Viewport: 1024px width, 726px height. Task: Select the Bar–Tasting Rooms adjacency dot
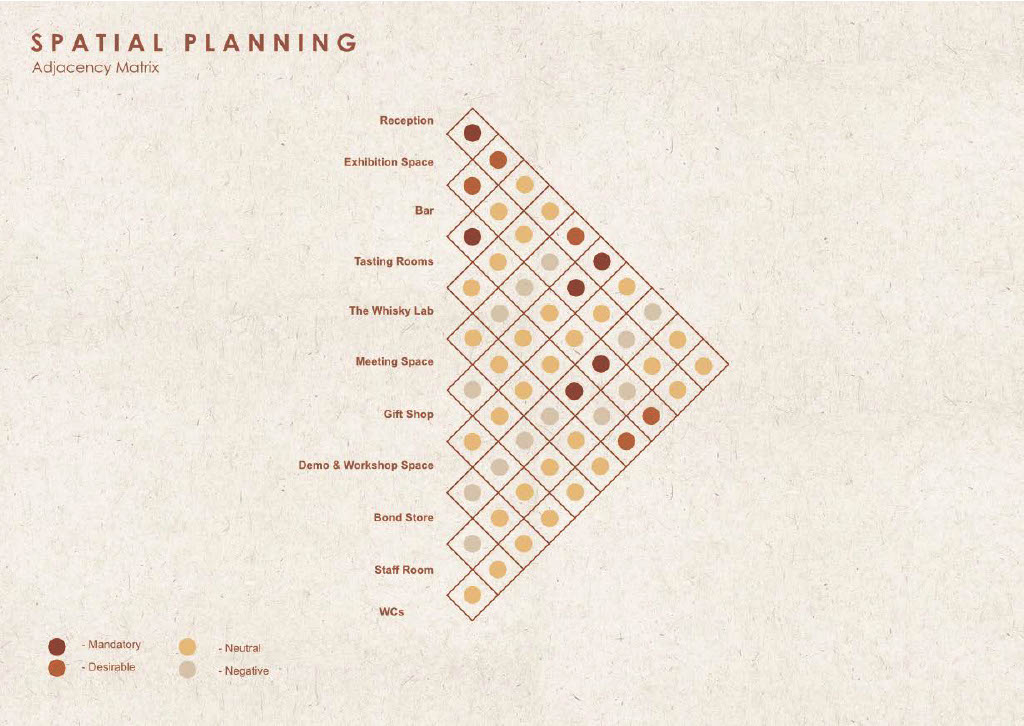click(472, 236)
